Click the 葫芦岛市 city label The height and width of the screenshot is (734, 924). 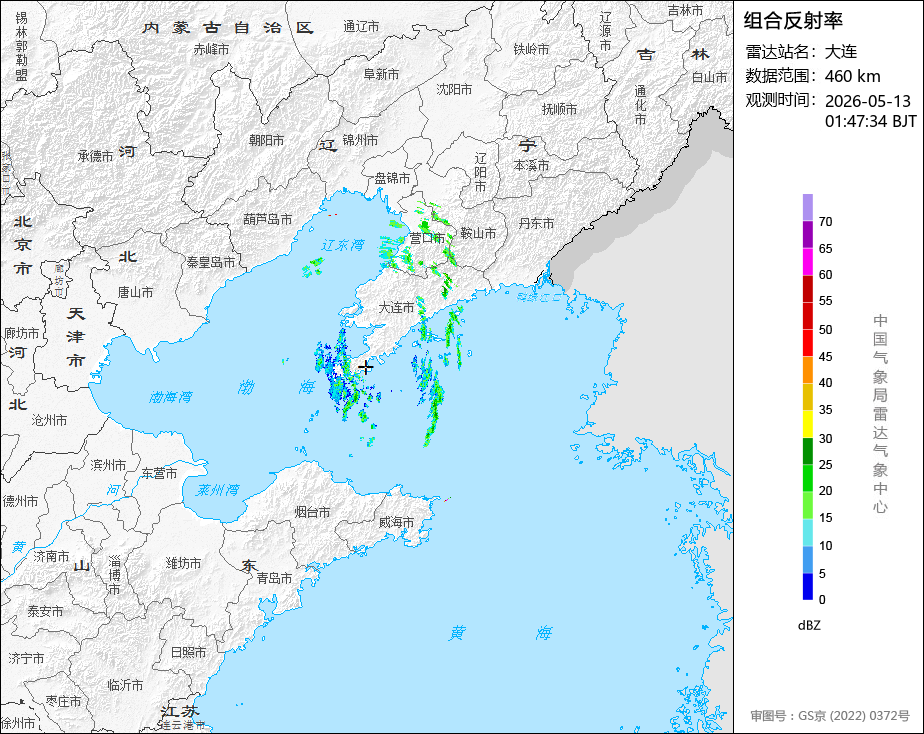click(268, 219)
